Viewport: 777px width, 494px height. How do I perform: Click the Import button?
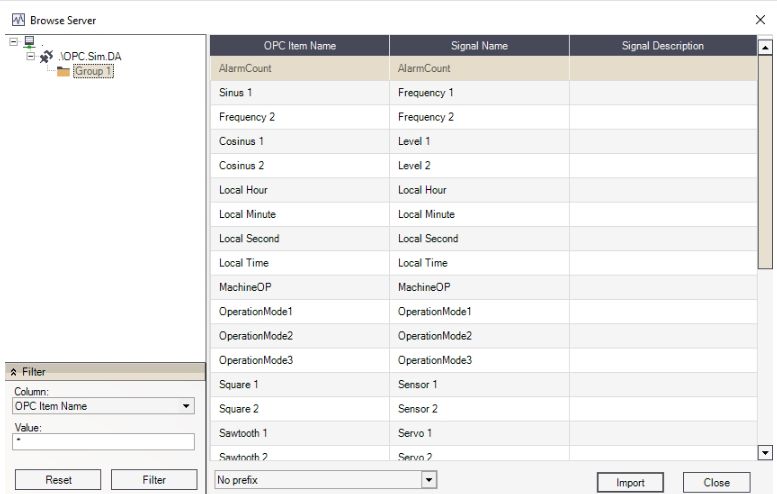(629, 482)
